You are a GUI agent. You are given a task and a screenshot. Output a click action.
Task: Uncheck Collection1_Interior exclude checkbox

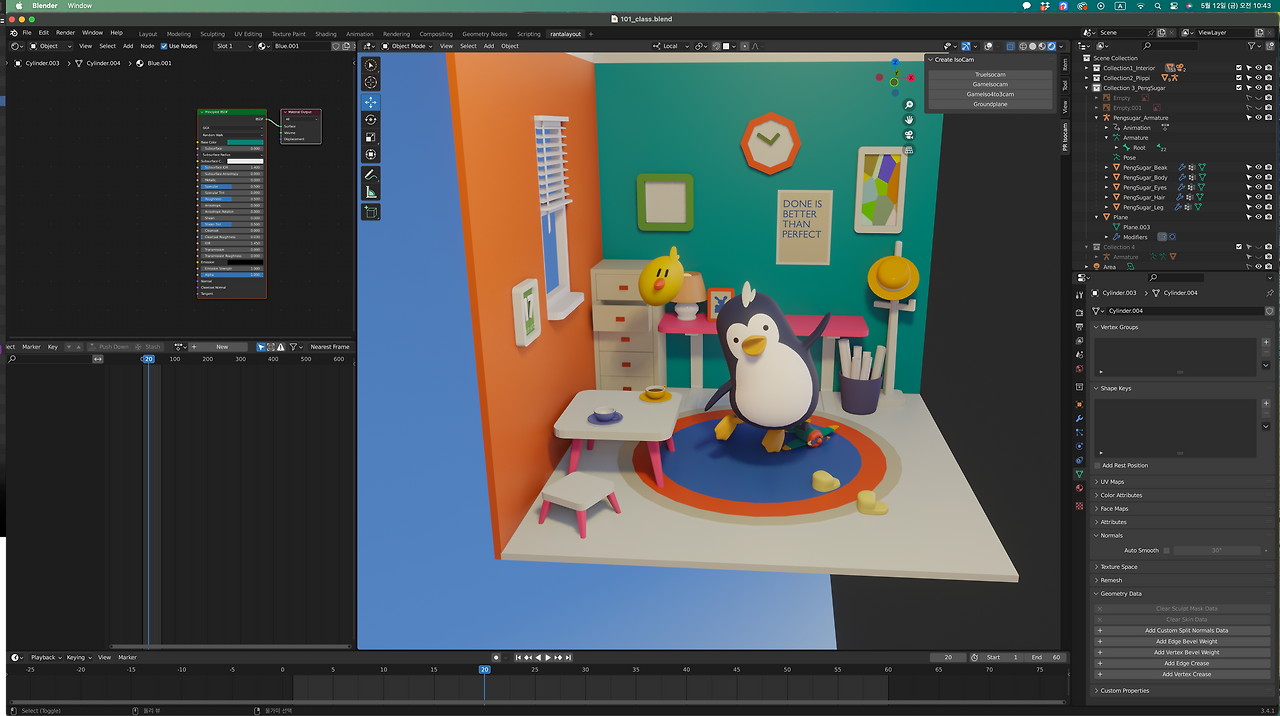click(x=1239, y=68)
